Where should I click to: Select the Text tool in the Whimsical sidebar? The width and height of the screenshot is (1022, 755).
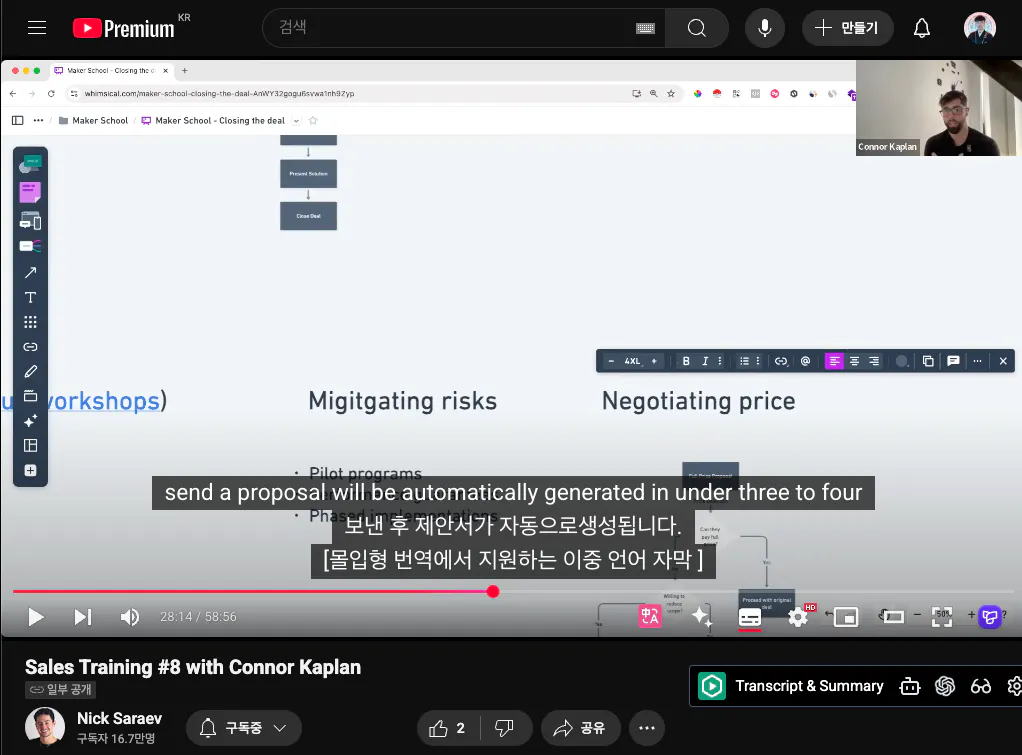coord(30,297)
